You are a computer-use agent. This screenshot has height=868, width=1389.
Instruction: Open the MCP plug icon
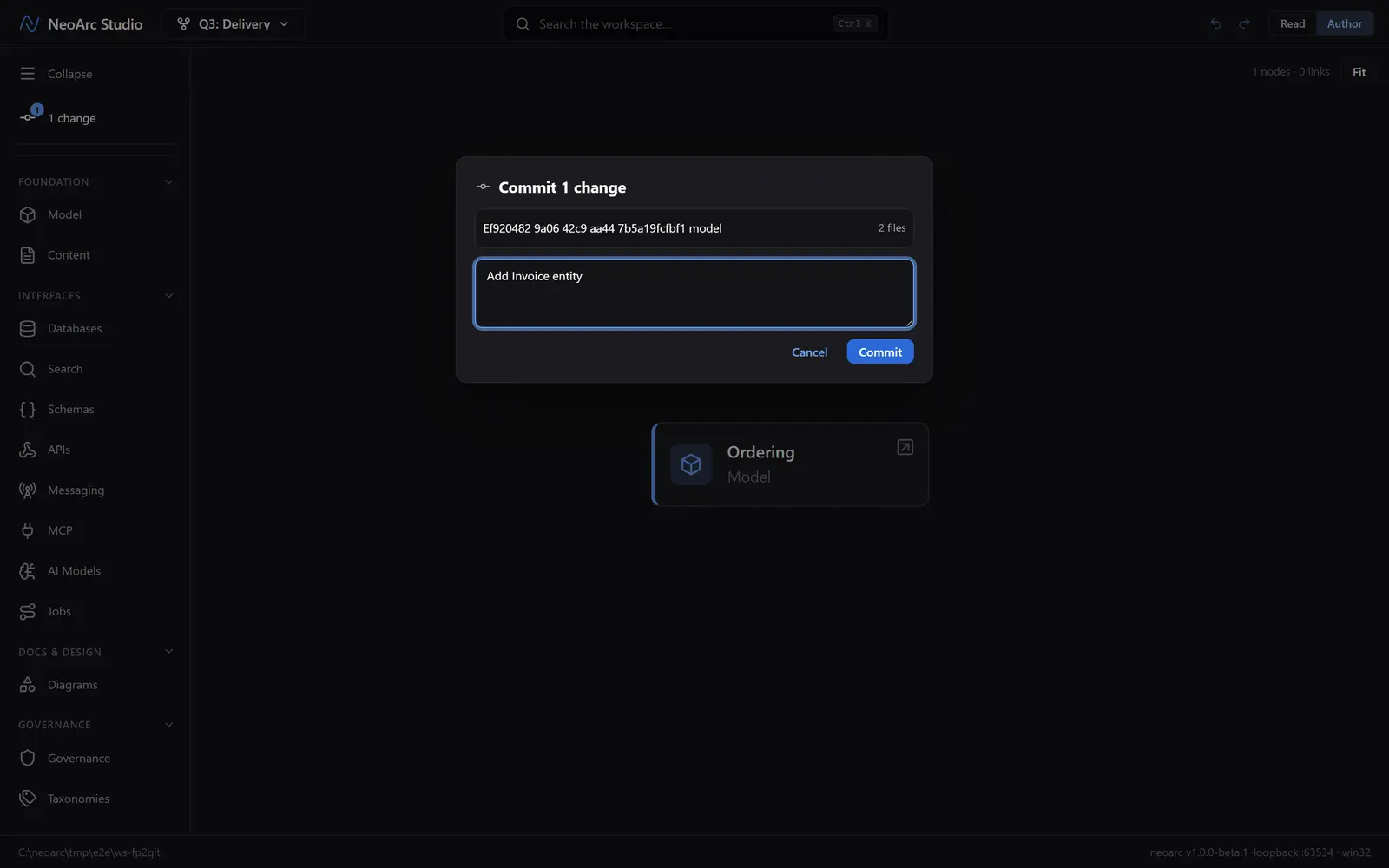(x=28, y=530)
